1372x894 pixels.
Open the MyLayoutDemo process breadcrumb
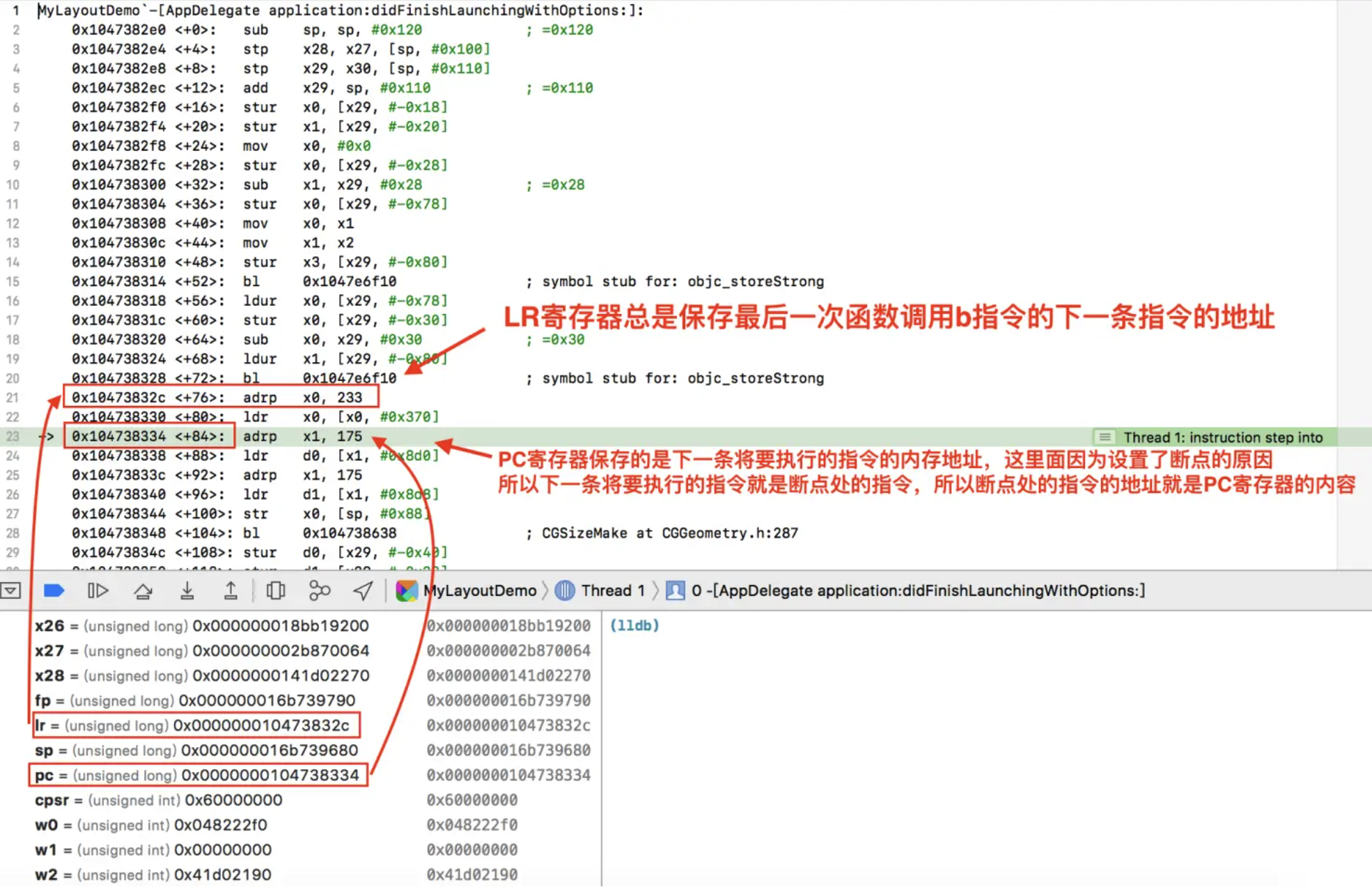(480, 591)
